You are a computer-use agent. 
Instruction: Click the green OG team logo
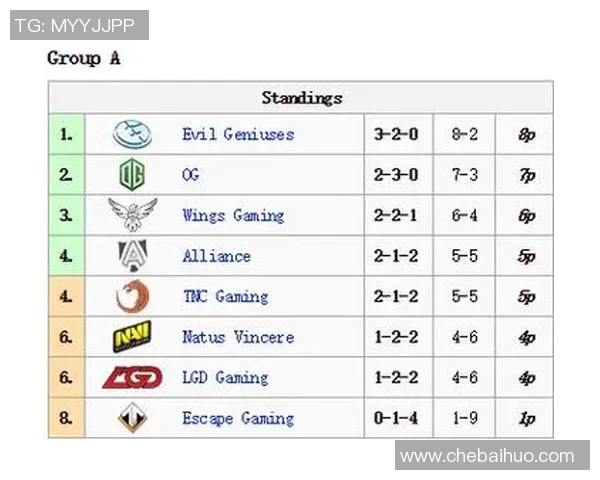[132, 175]
